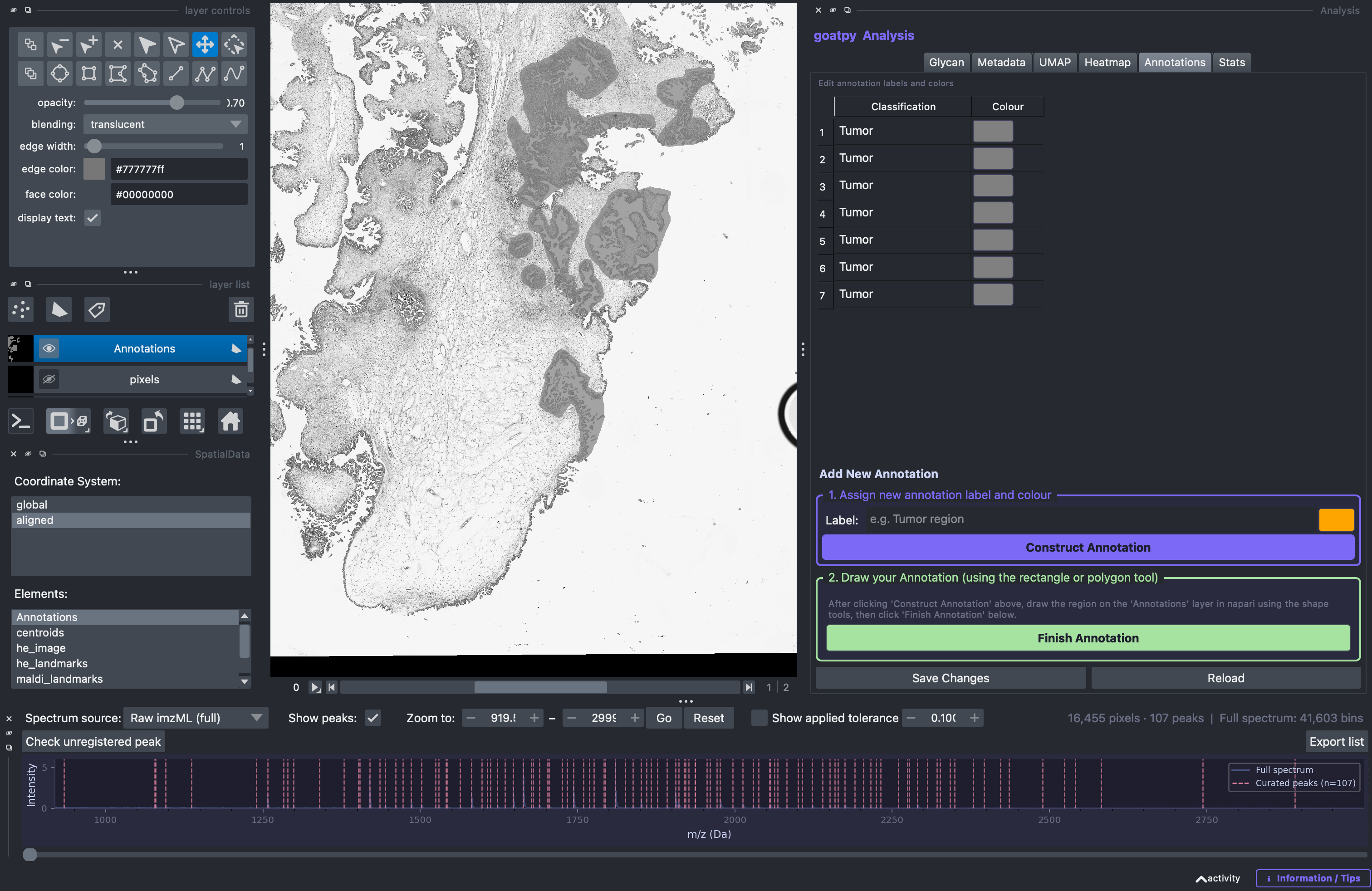Open the orange annotation colour swatch
The image size is (1372, 891).
pyautogui.click(x=1336, y=520)
